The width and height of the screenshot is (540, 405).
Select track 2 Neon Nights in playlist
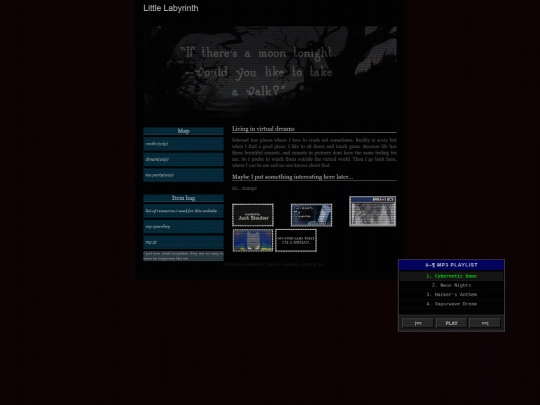pyautogui.click(x=451, y=285)
